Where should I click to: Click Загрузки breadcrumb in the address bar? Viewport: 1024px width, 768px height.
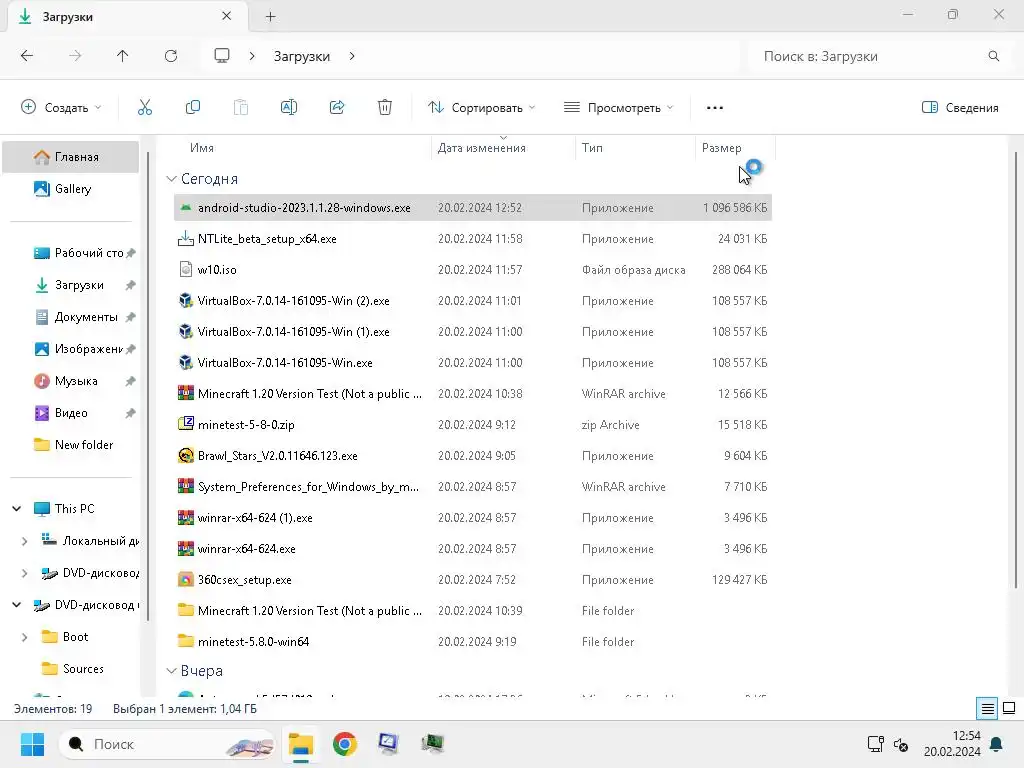coord(302,57)
